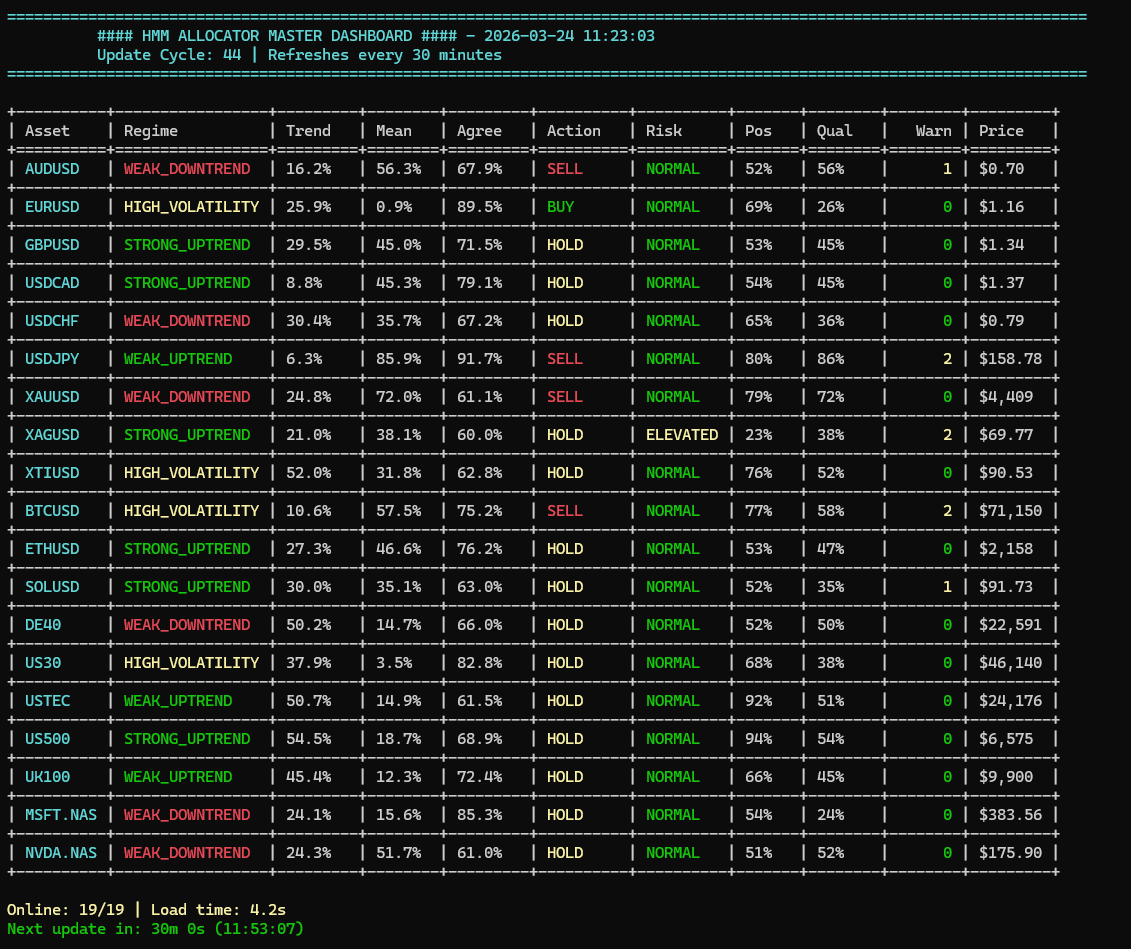
Task: Select the XAUUSD asset name
Action: [x=52, y=397]
